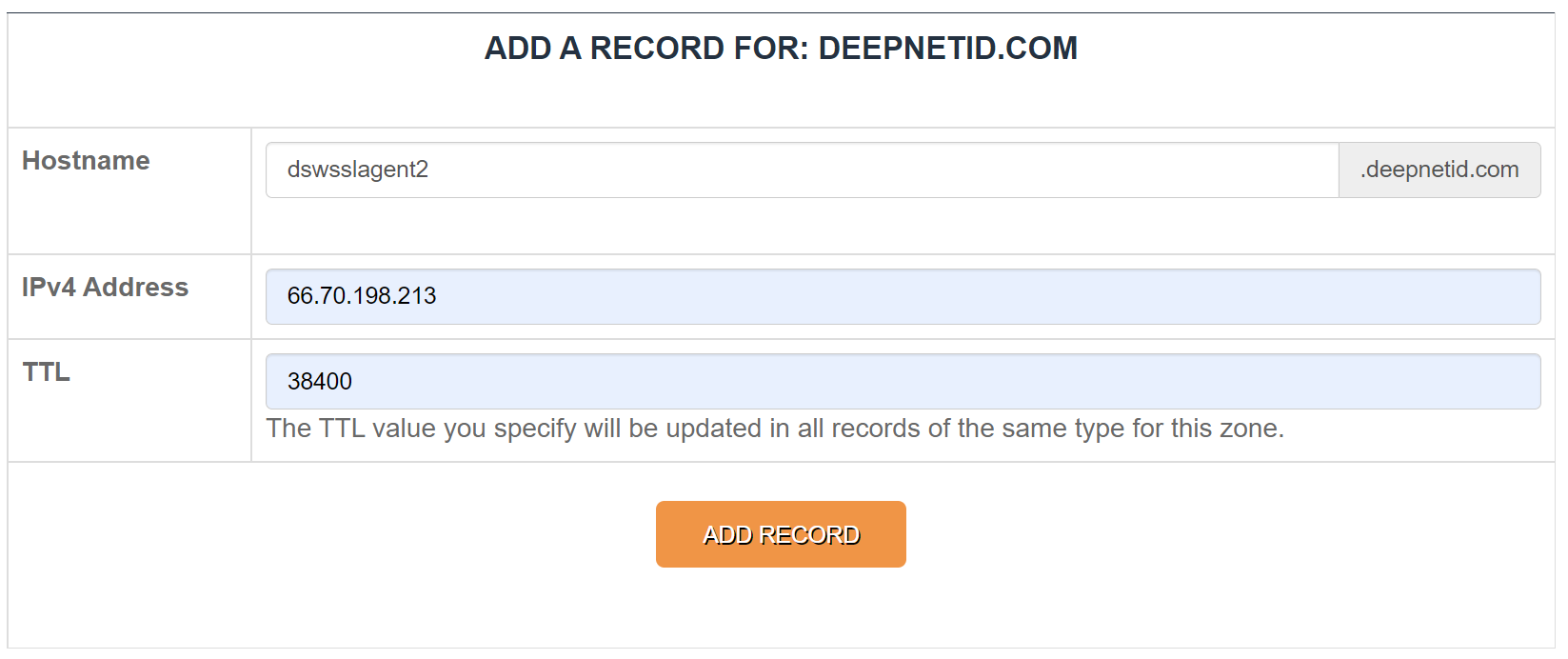Click the 38400 TTL value

(320, 382)
